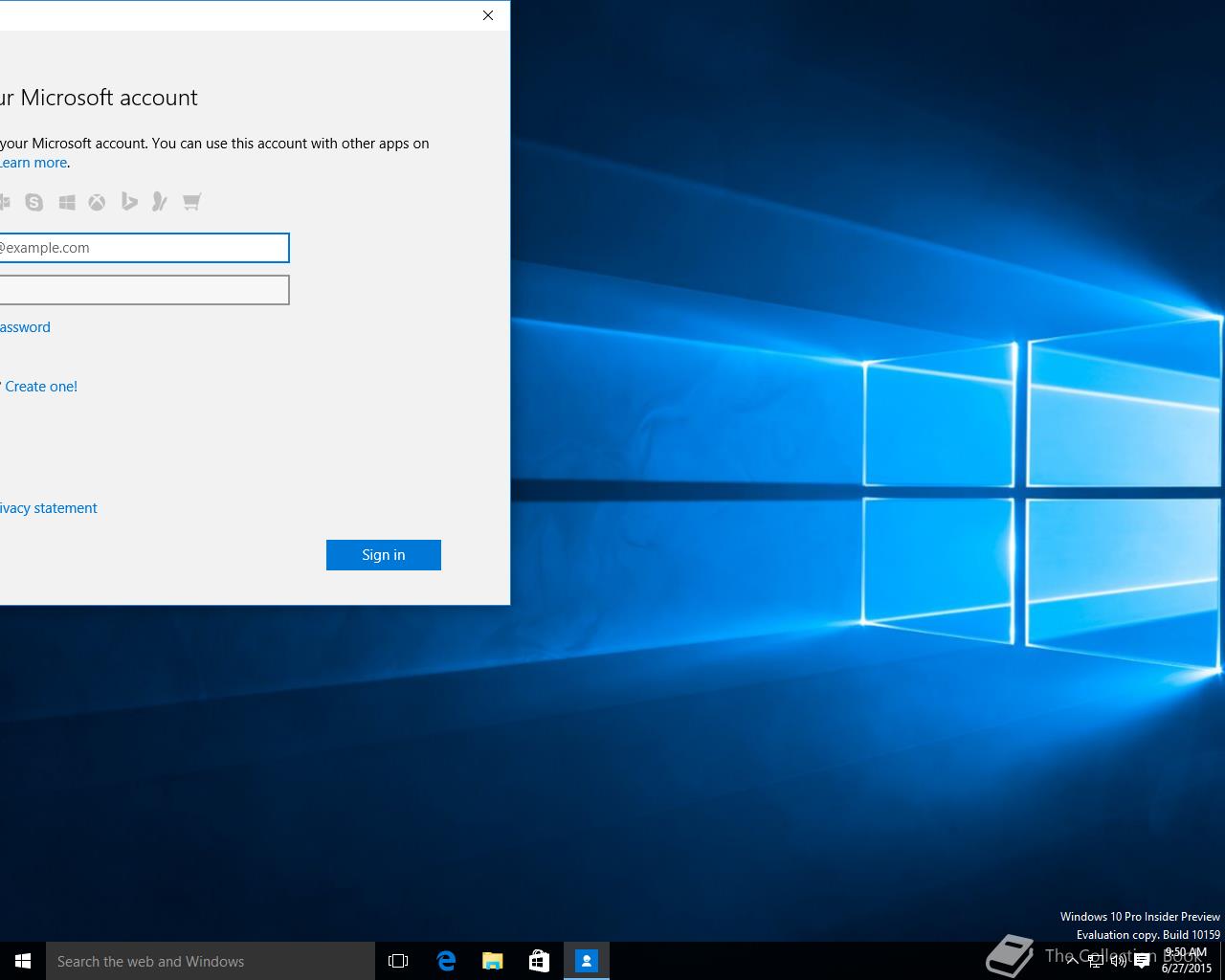Click the password input field
The image size is (1225, 980).
click(x=144, y=290)
